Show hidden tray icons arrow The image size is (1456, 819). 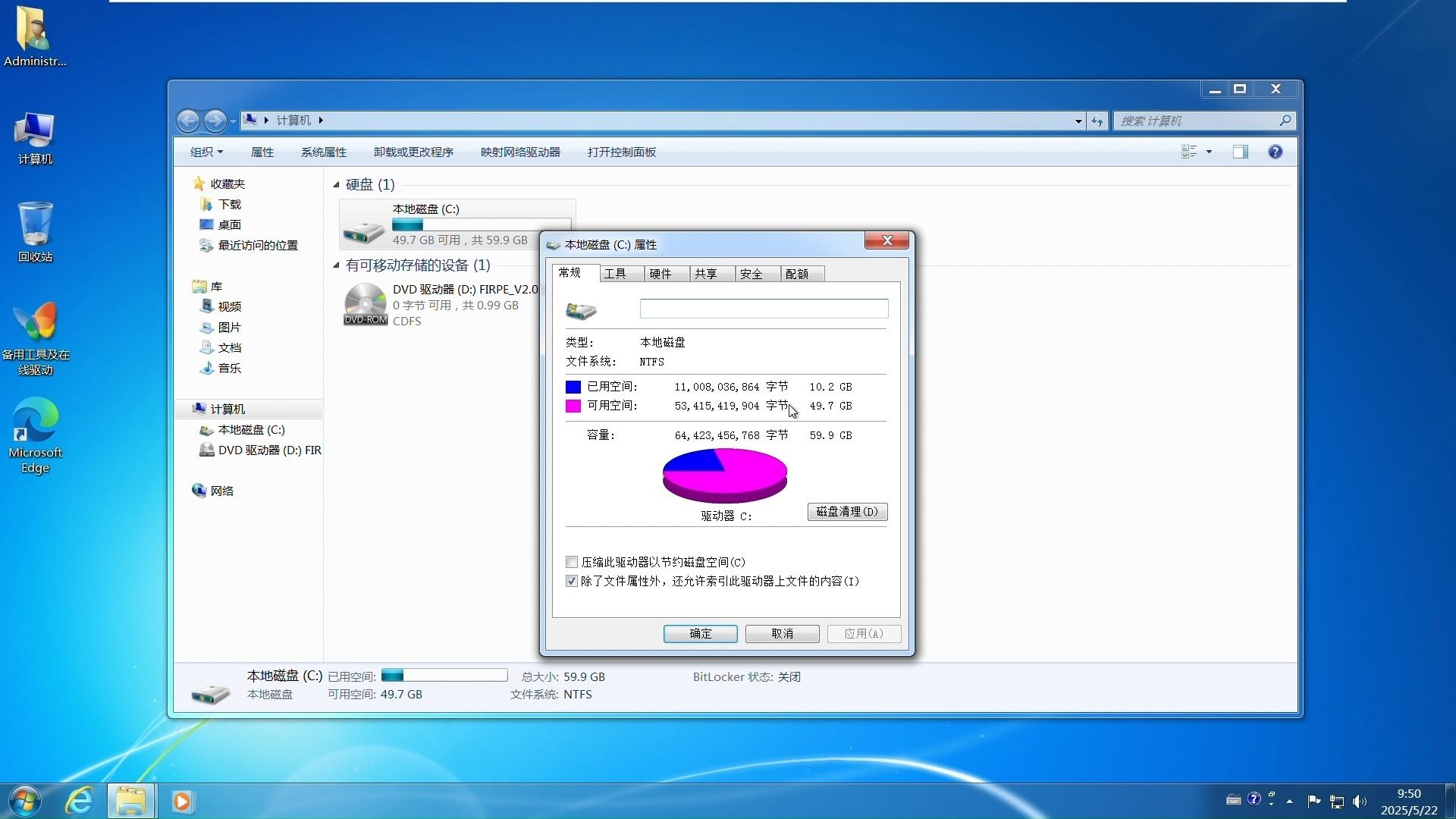tap(1289, 802)
